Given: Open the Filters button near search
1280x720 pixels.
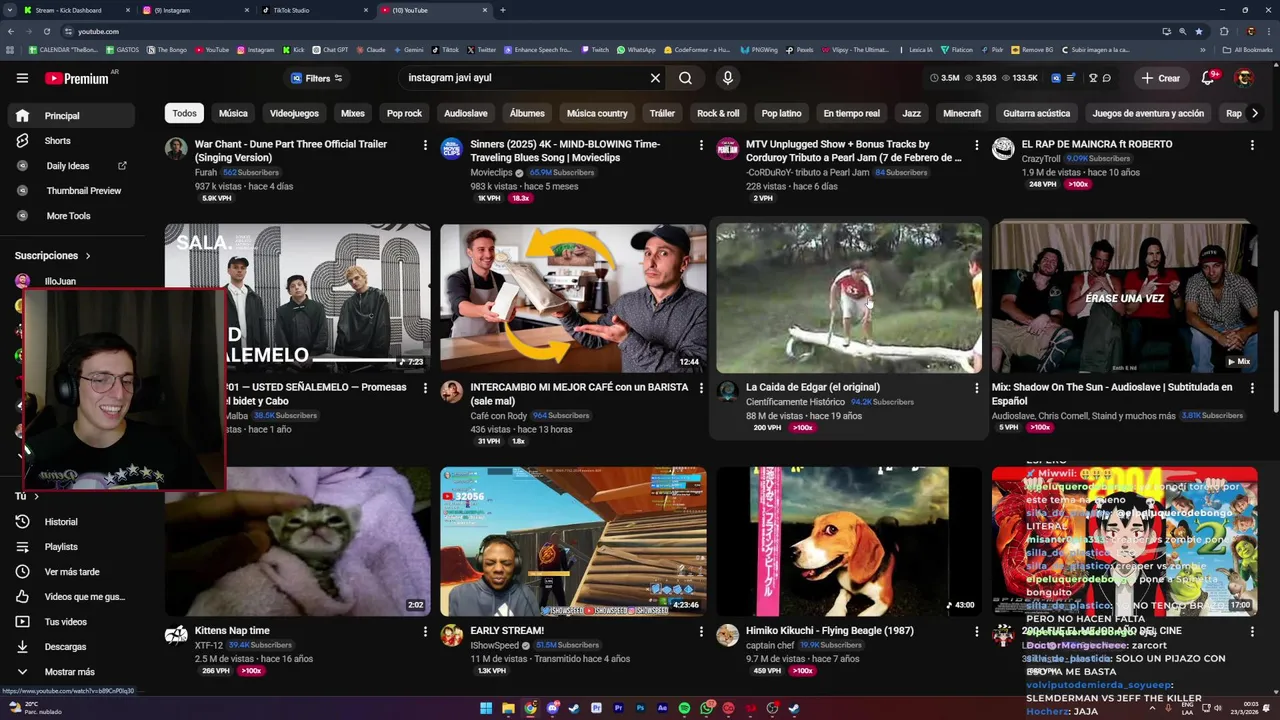Looking at the screenshot, I should click(x=317, y=78).
